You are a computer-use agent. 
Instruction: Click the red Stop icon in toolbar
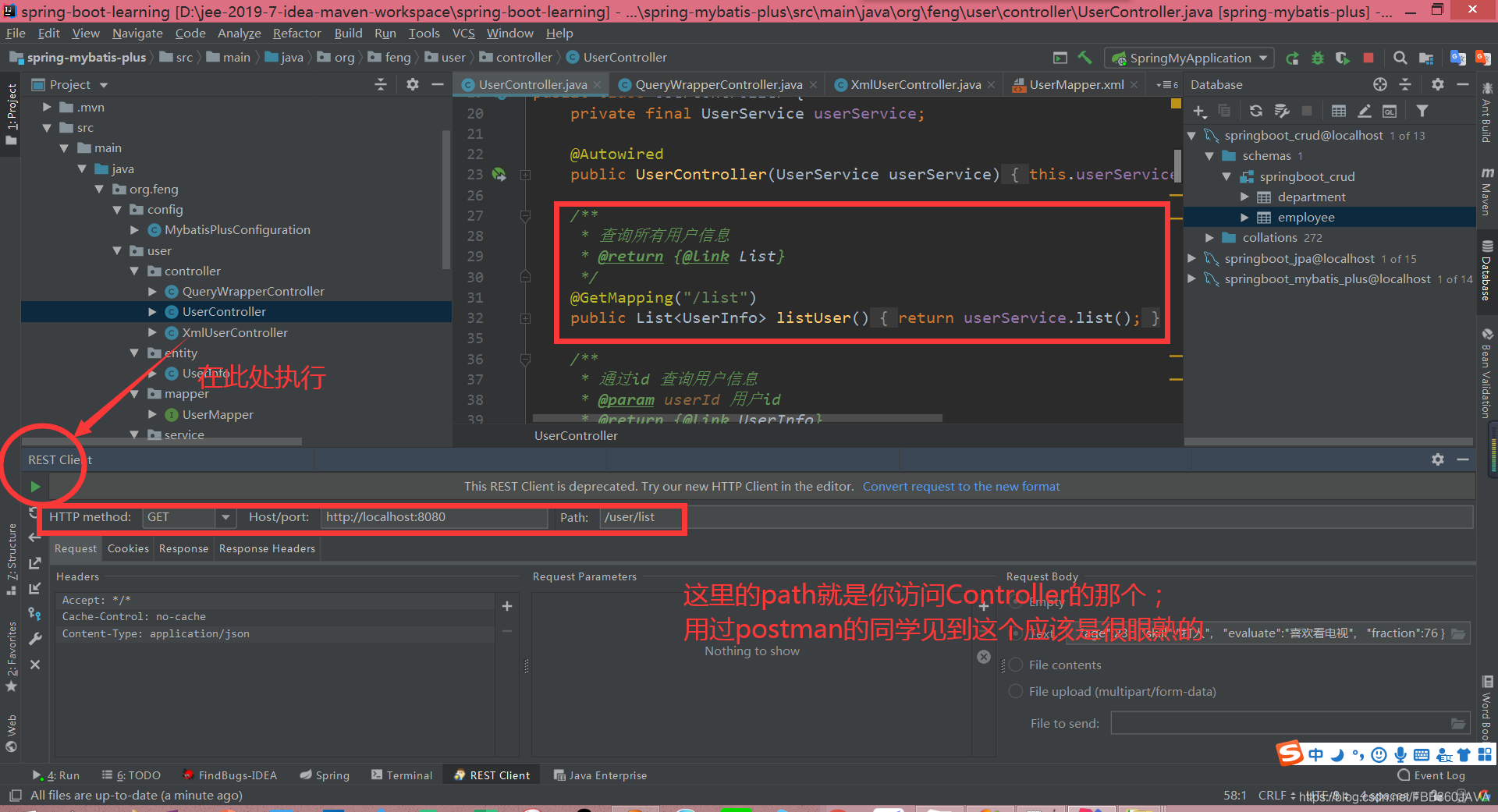[x=1368, y=58]
